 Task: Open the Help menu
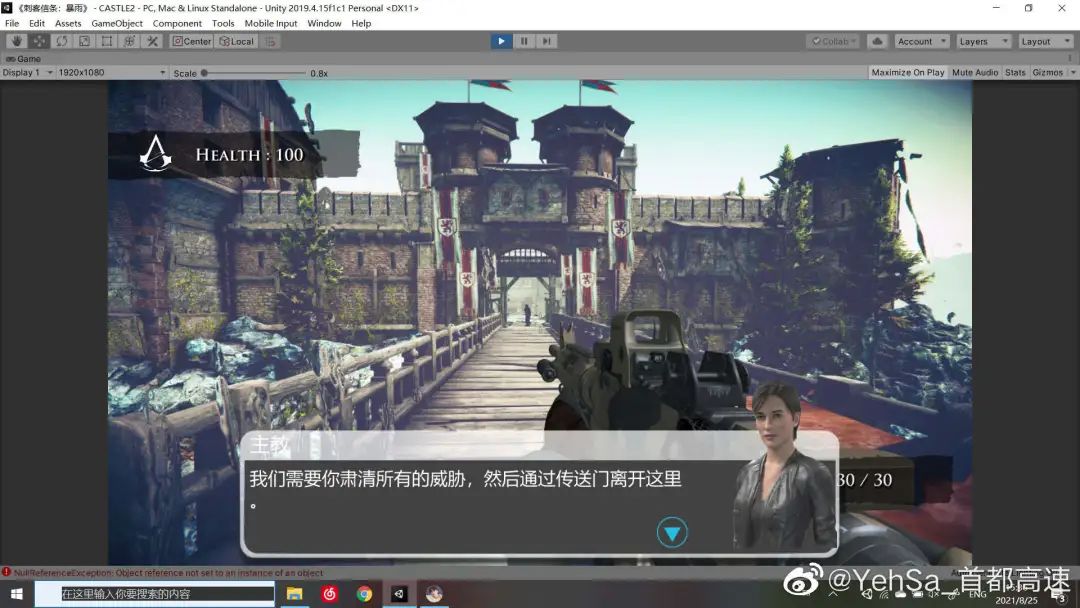pos(361,23)
